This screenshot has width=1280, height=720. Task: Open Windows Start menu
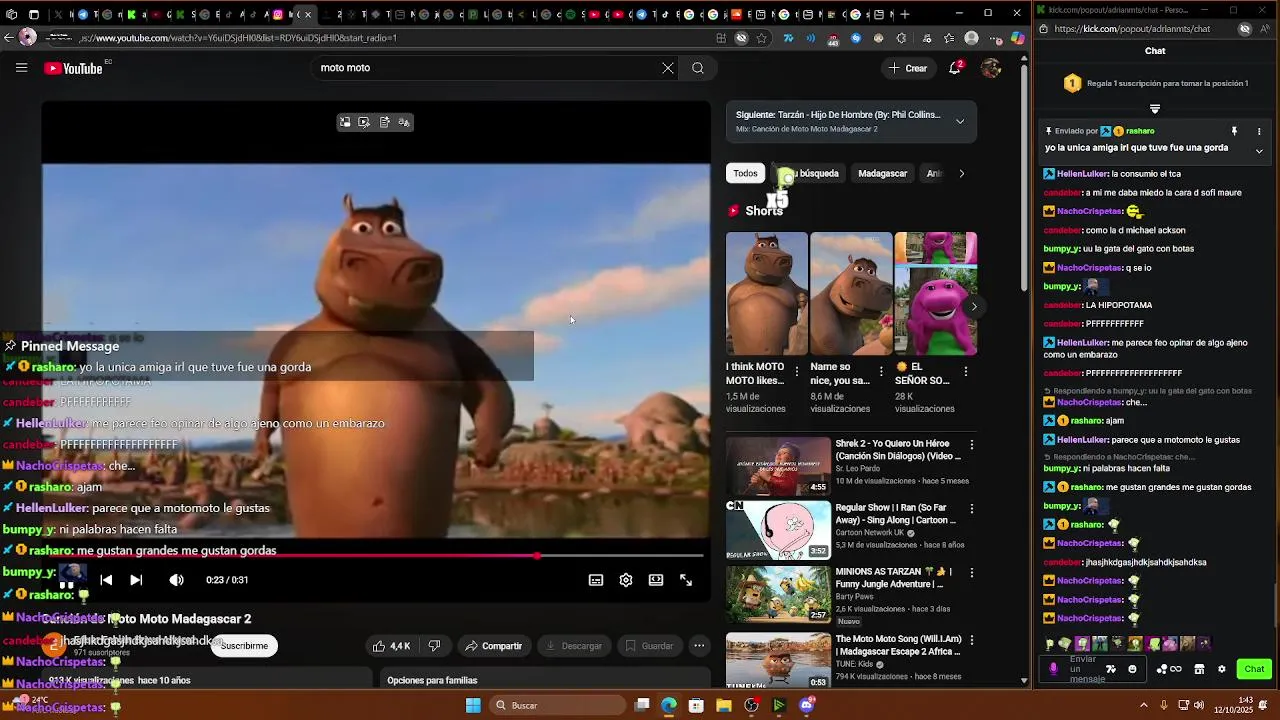[473, 706]
